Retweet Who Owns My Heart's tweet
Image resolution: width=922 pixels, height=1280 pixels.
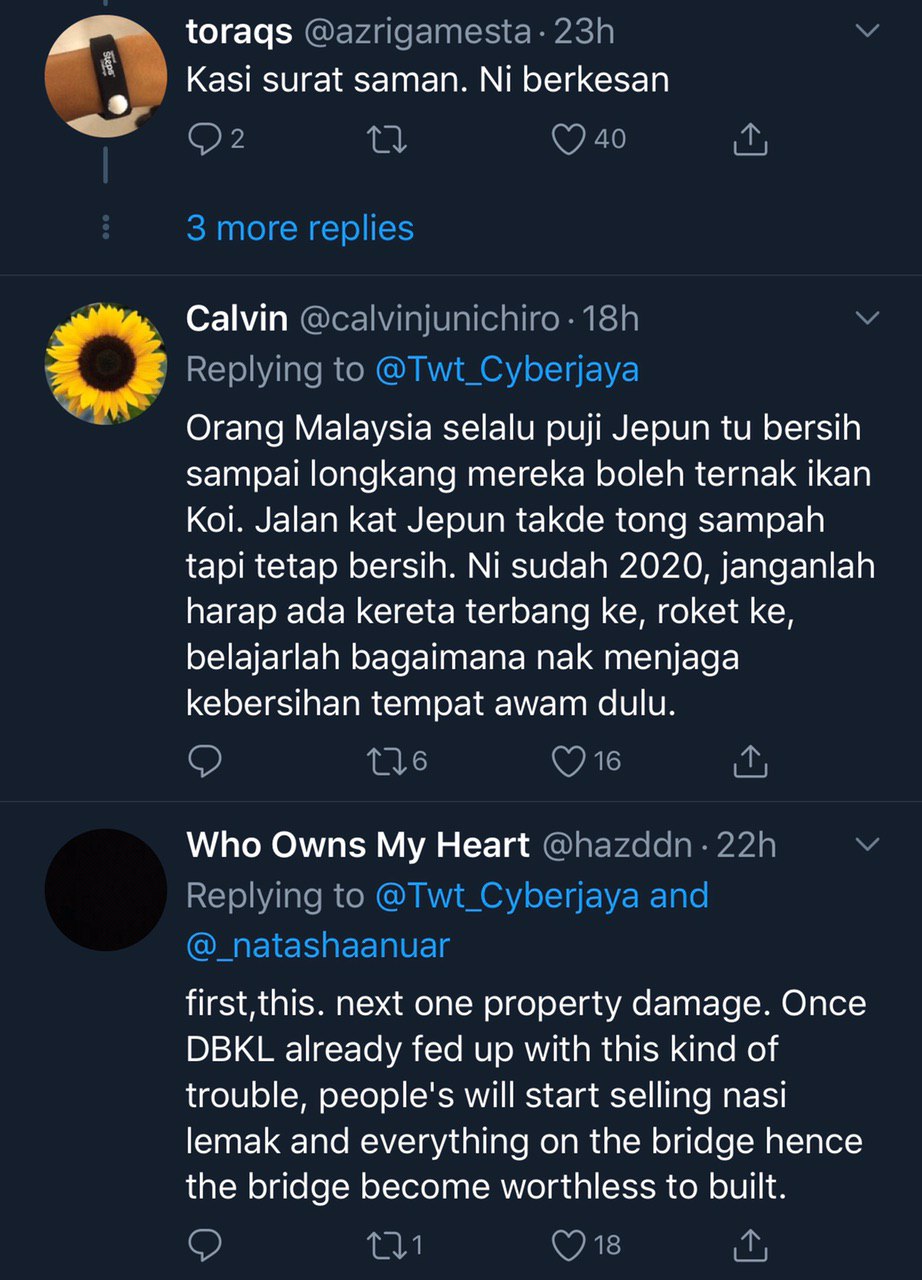(383, 1245)
